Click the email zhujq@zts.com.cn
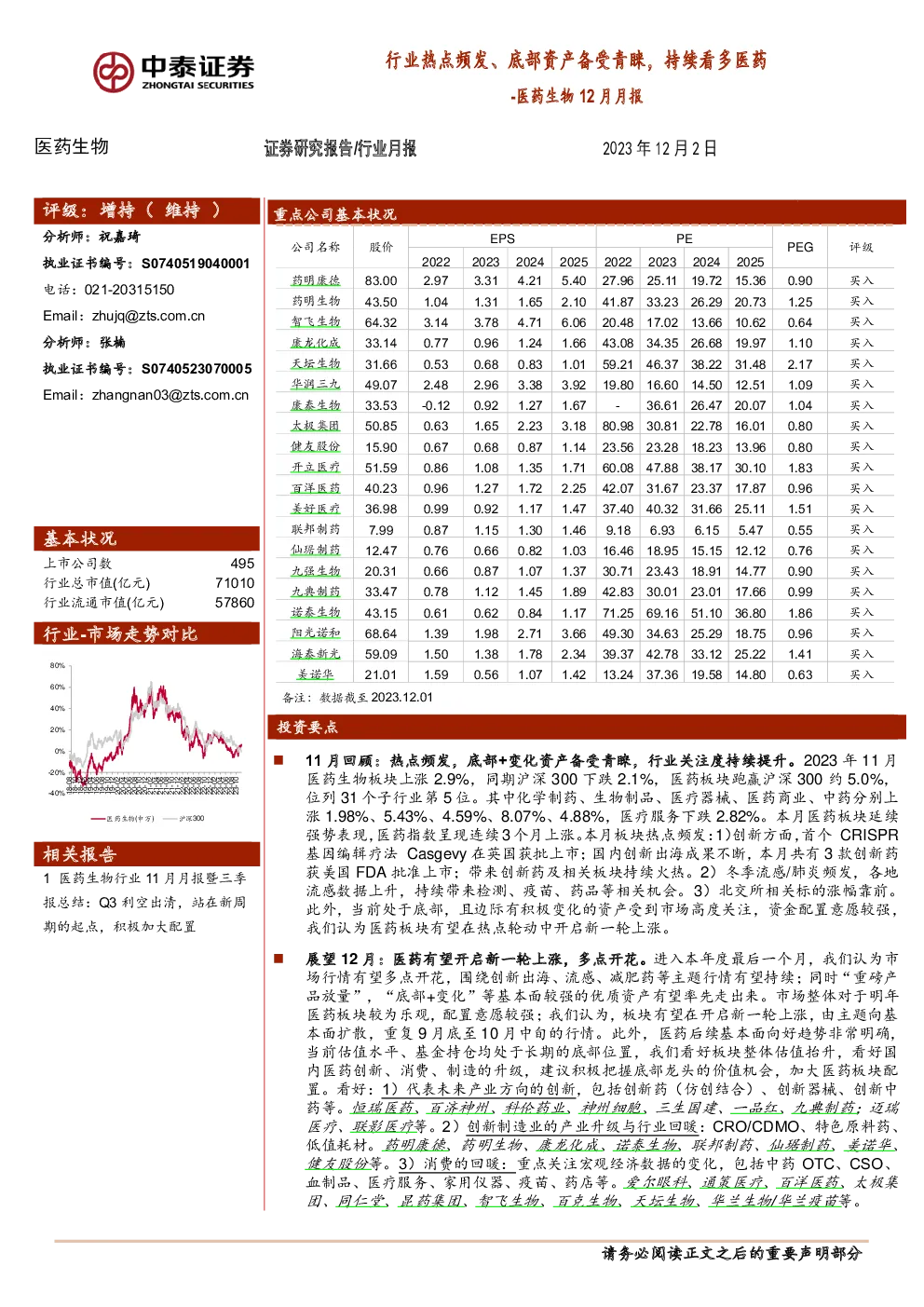Screen dimensions: 924x1307 point(148,316)
